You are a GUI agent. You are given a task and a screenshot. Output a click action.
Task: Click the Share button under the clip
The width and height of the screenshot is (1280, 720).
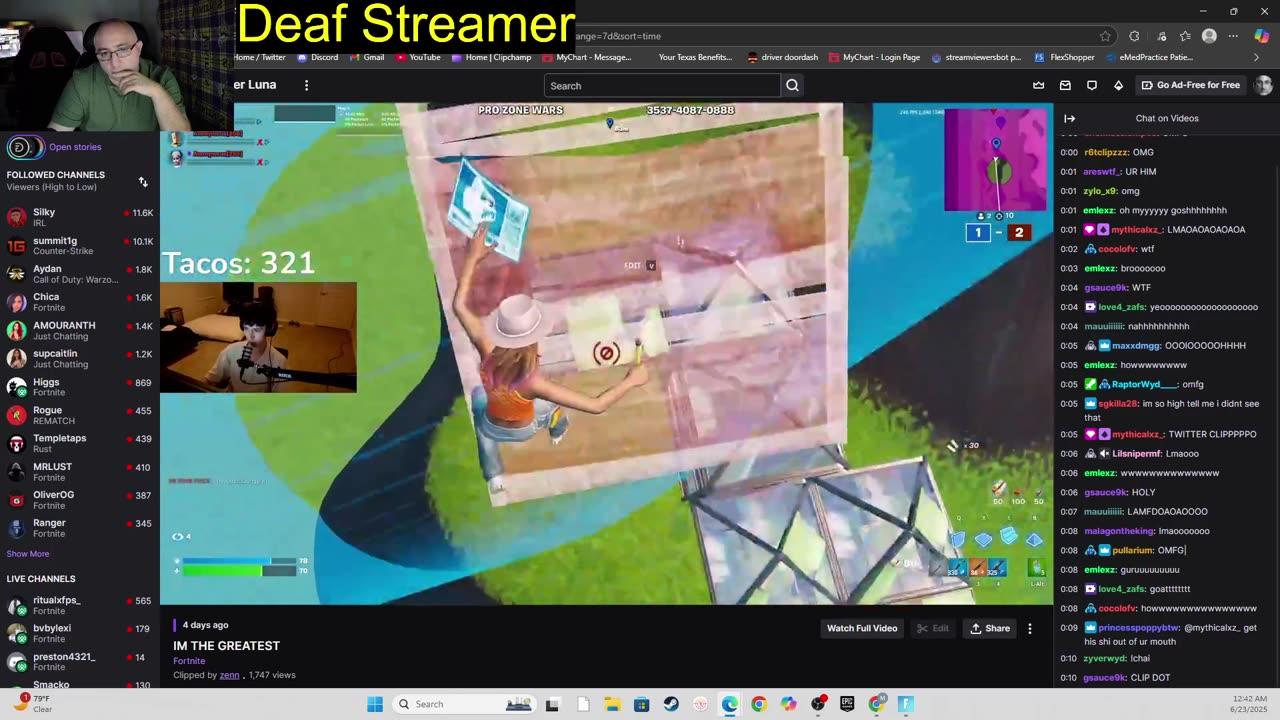(990, 628)
